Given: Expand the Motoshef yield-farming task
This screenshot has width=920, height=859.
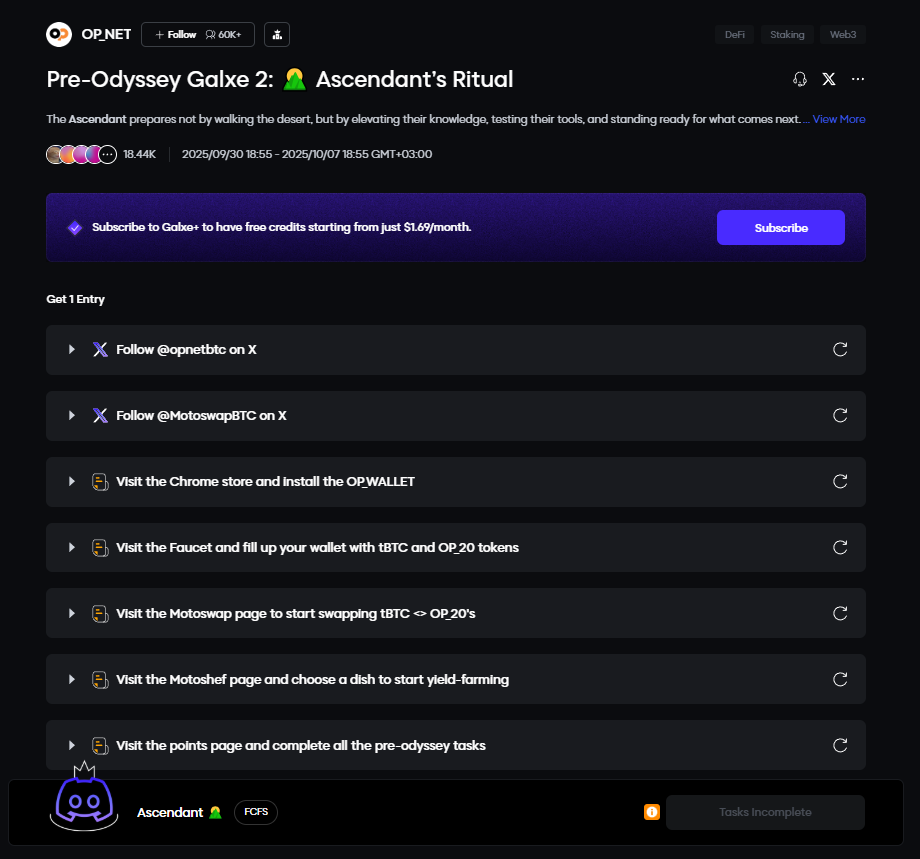Looking at the screenshot, I should [x=72, y=680].
